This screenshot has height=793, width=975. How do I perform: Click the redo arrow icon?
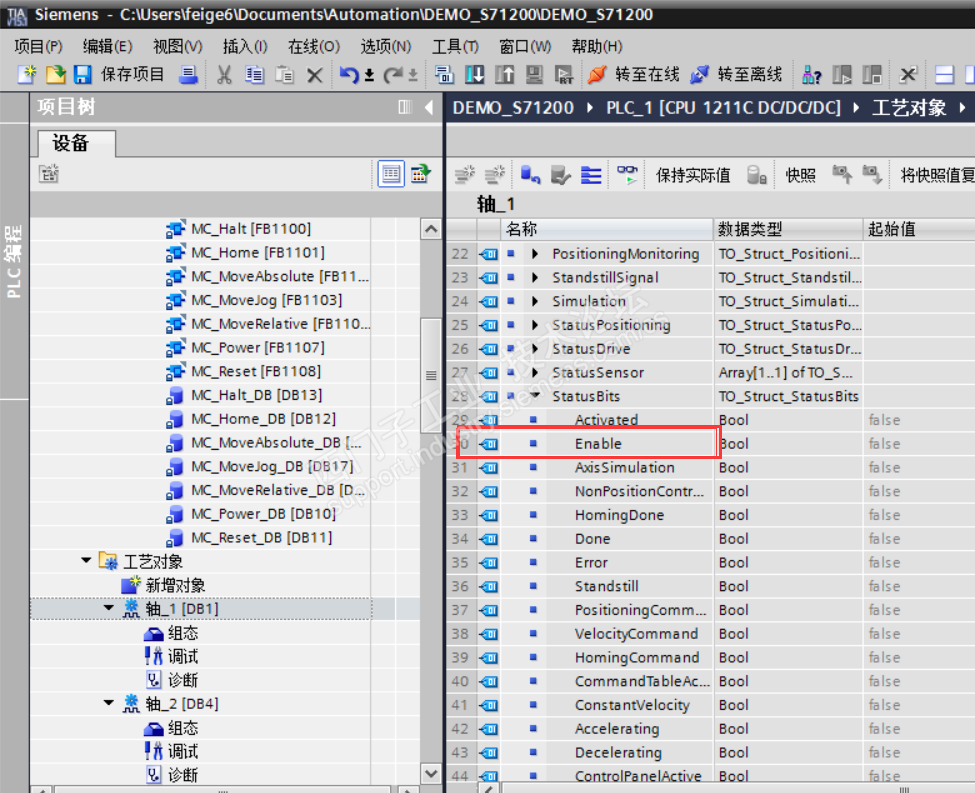click(393, 75)
